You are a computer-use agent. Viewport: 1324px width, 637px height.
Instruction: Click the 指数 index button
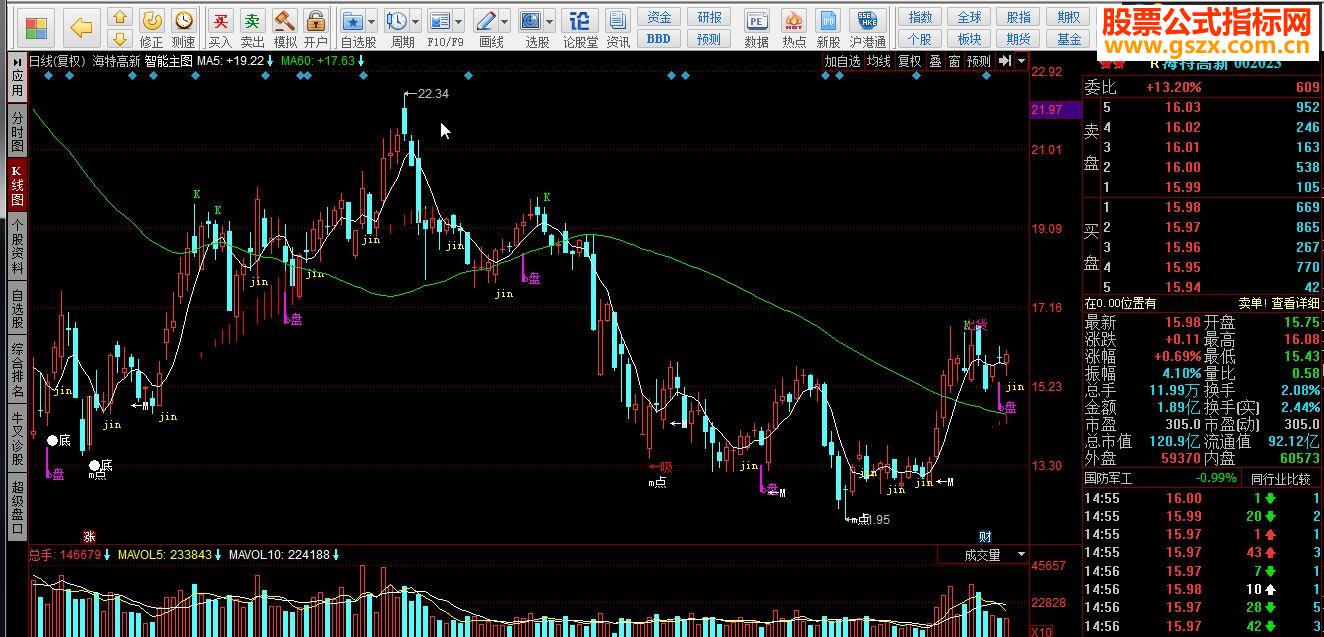(920, 17)
